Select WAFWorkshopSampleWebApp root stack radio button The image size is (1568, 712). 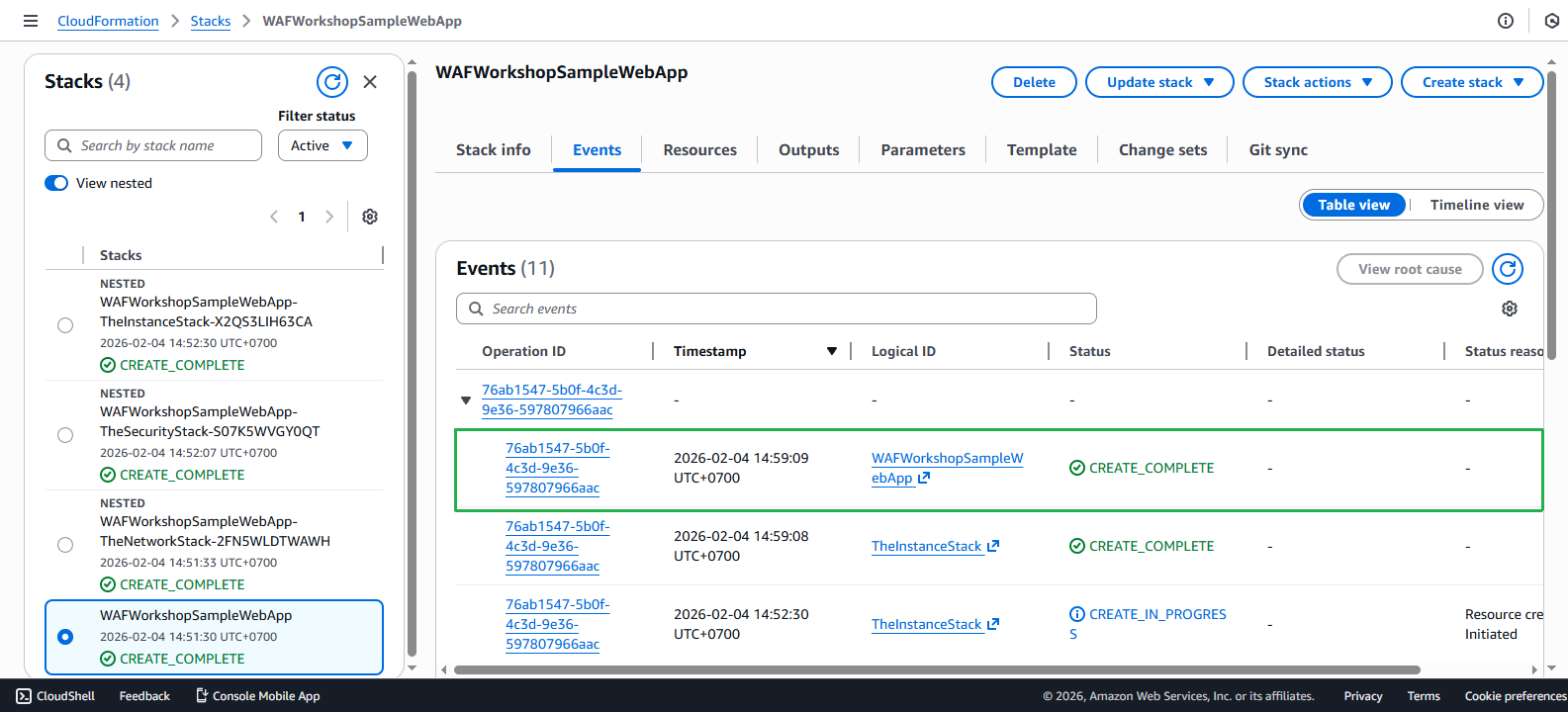point(65,637)
